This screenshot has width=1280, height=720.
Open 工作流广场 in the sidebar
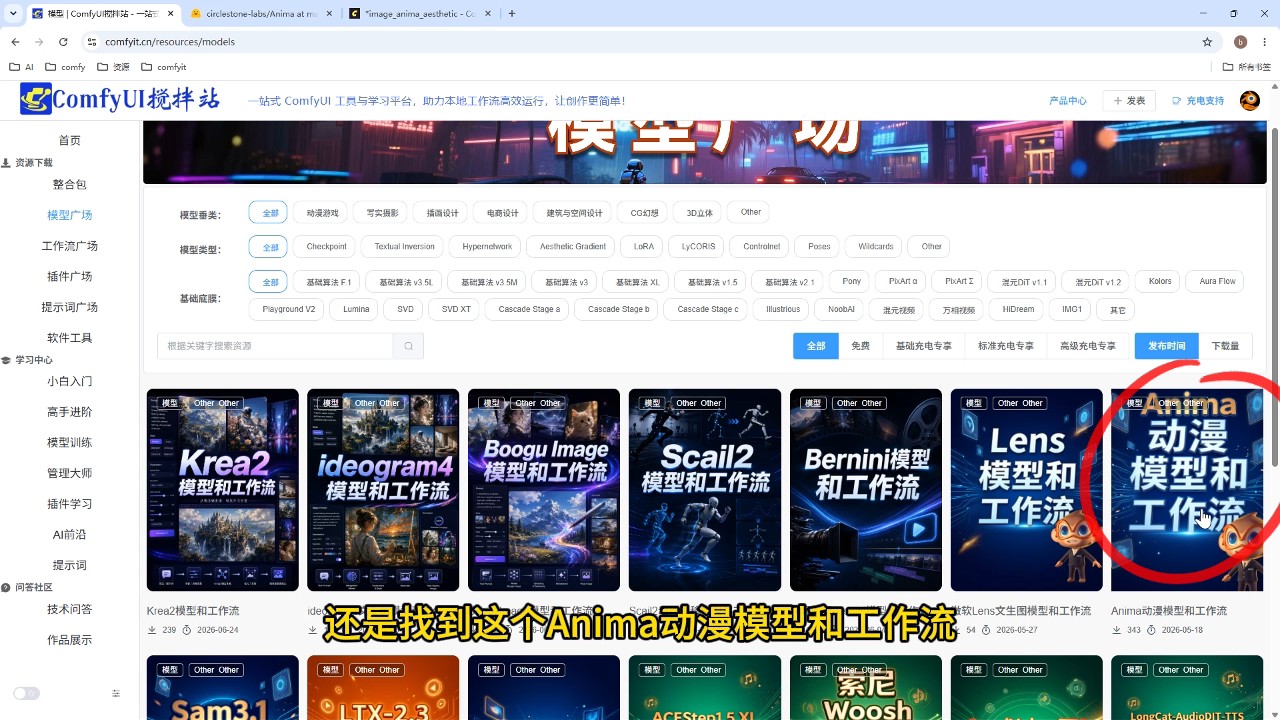point(69,246)
